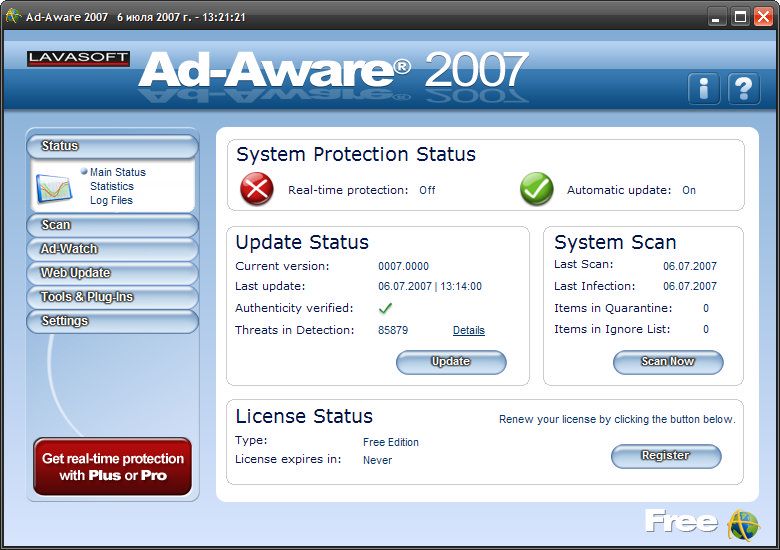The height and width of the screenshot is (550, 780).
Task: Click the green checkmark automatic update icon
Action: click(537, 189)
